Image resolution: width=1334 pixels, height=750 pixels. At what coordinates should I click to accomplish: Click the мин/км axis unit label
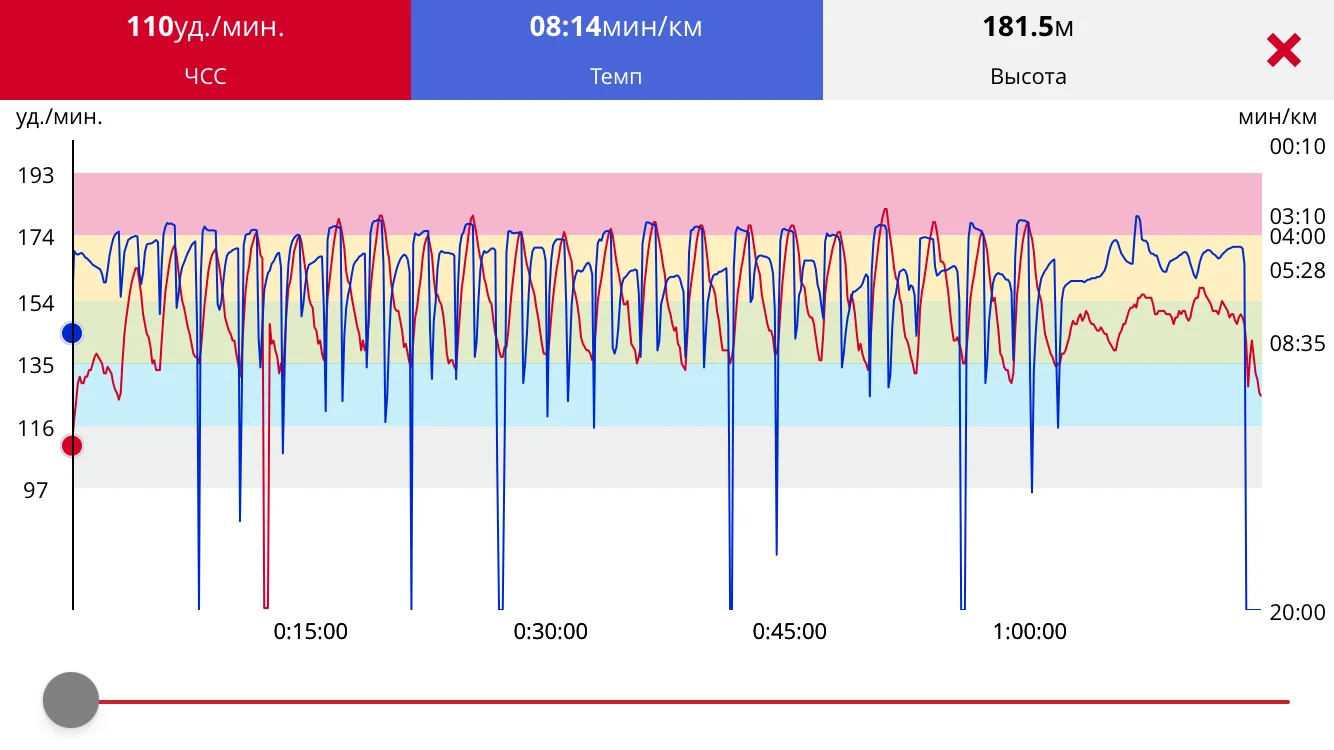pos(1278,117)
